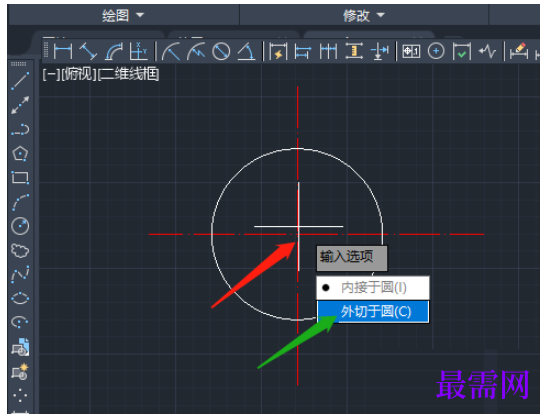Select the Arc Length dimension tool
This screenshot has height=416, width=548.
[114, 51]
